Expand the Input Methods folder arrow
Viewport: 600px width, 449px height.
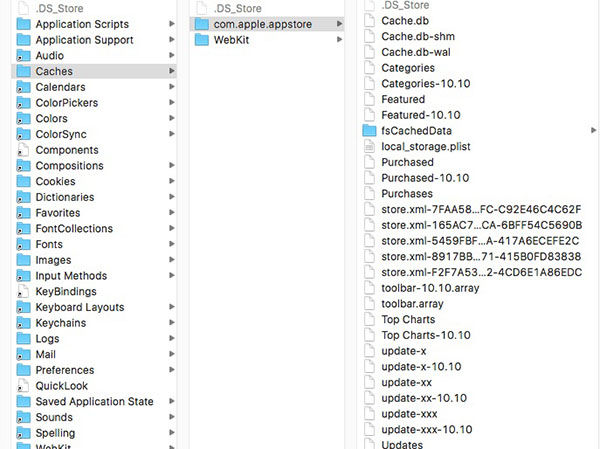pos(172,275)
